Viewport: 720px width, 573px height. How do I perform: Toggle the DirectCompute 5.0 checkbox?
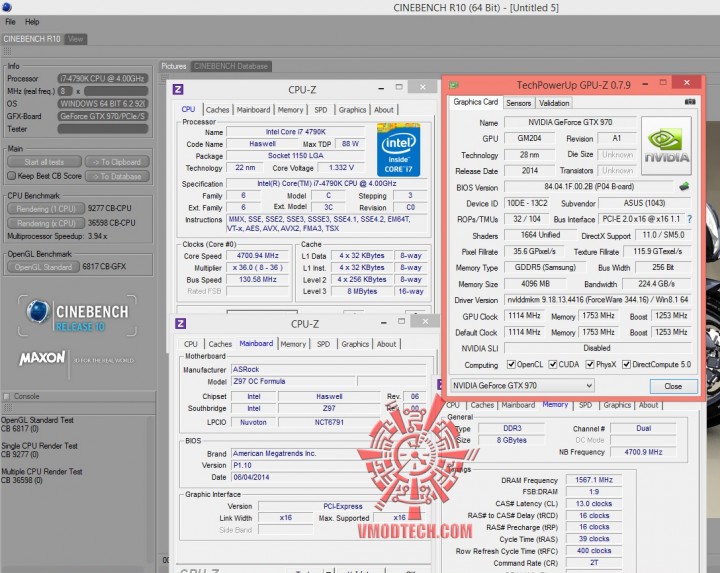tap(626, 364)
